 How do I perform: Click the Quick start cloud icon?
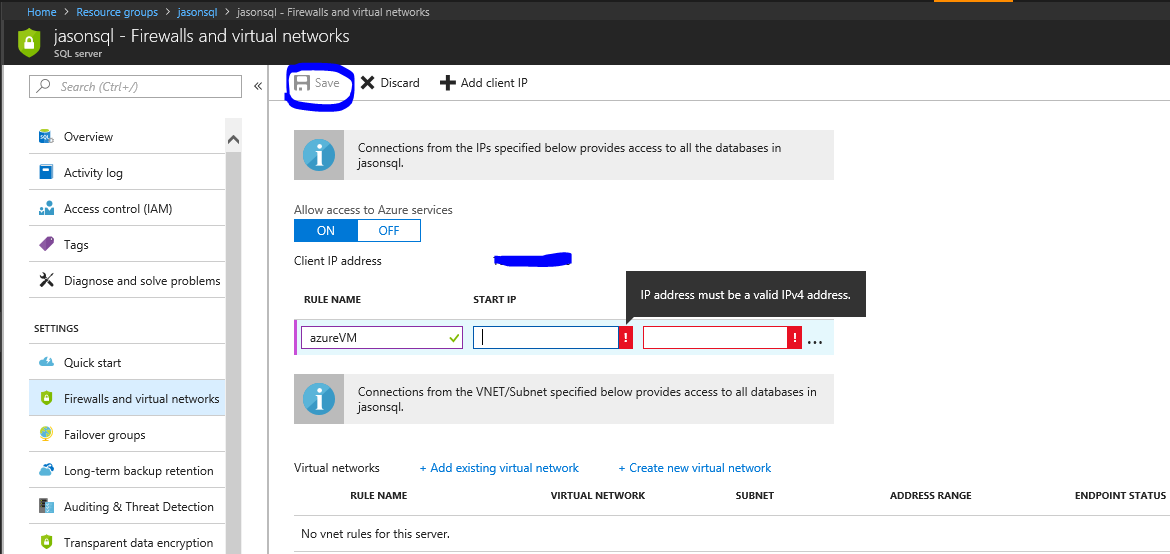click(x=46, y=362)
